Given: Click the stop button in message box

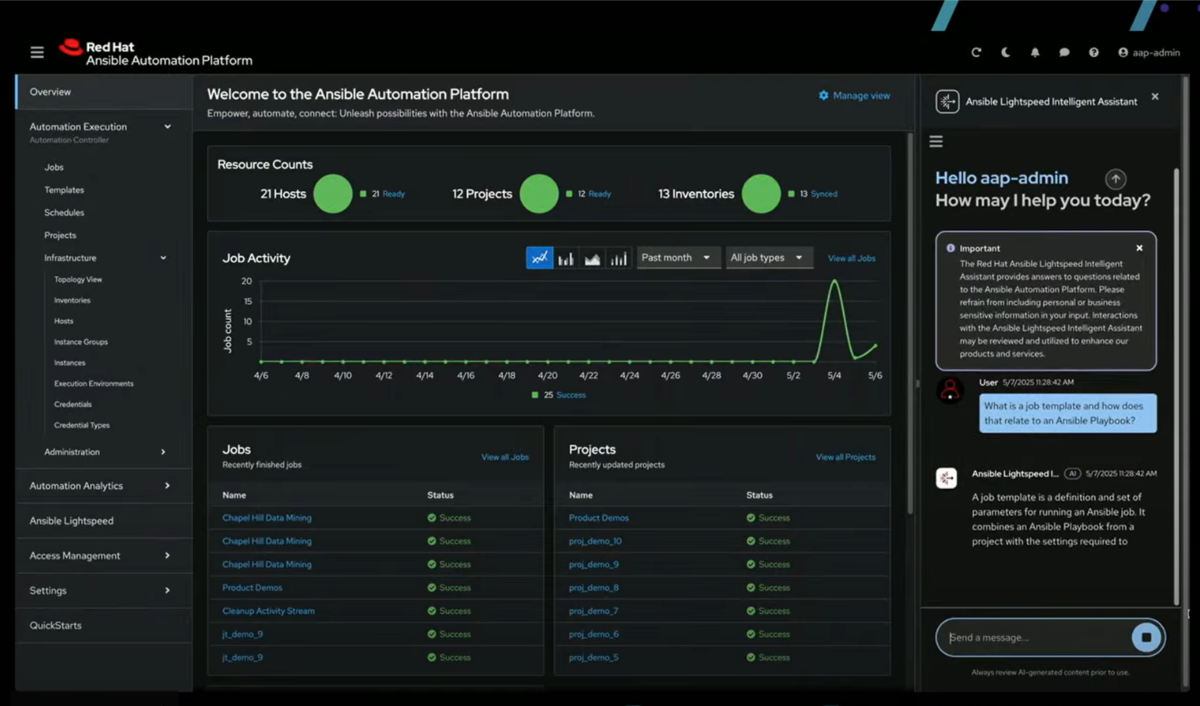Looking at the screenshot, I should coord(1146,637).
